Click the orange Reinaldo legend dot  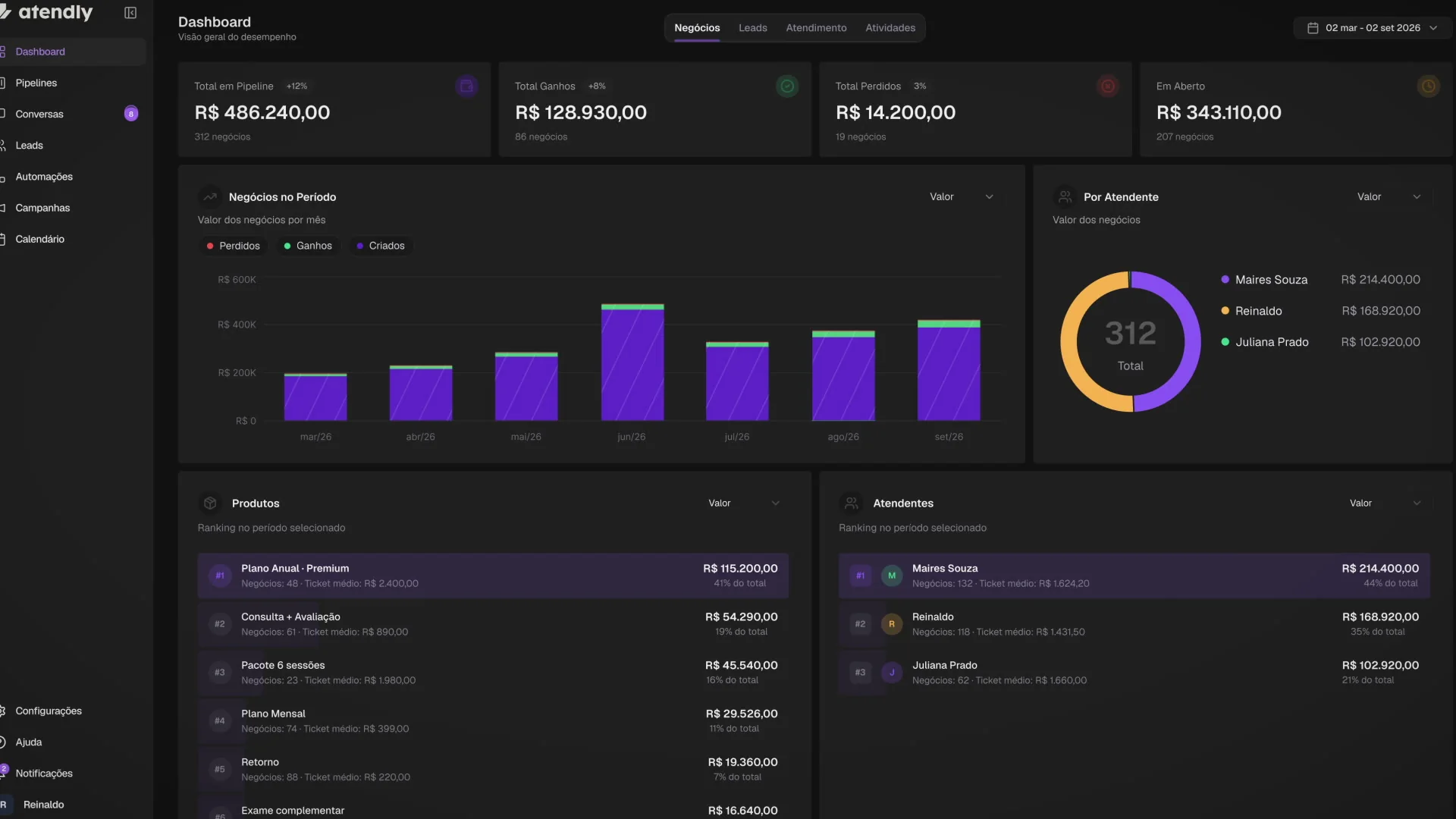[x=1225, y=311]
